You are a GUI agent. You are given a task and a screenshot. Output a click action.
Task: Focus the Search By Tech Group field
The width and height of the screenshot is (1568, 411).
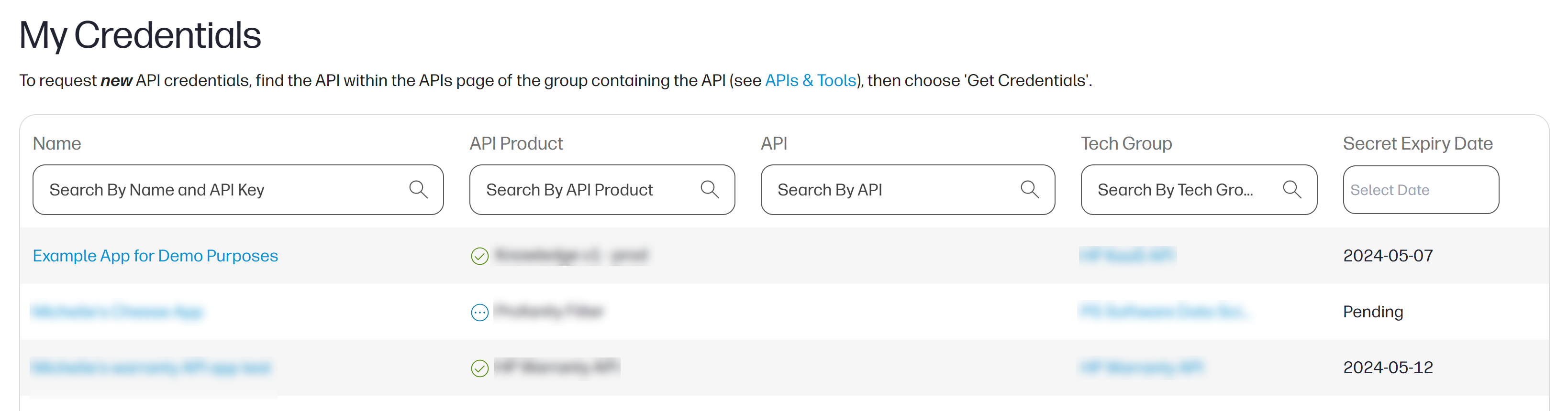(x=1199, y=190)
